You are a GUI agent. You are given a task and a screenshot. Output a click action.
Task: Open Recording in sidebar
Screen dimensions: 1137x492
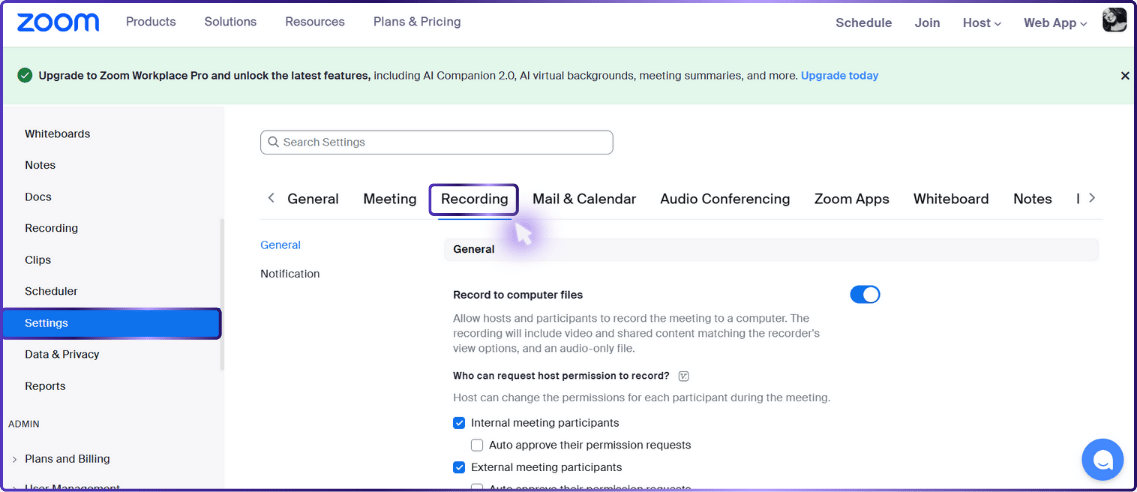pyautogui.click(x=51, y=228)
